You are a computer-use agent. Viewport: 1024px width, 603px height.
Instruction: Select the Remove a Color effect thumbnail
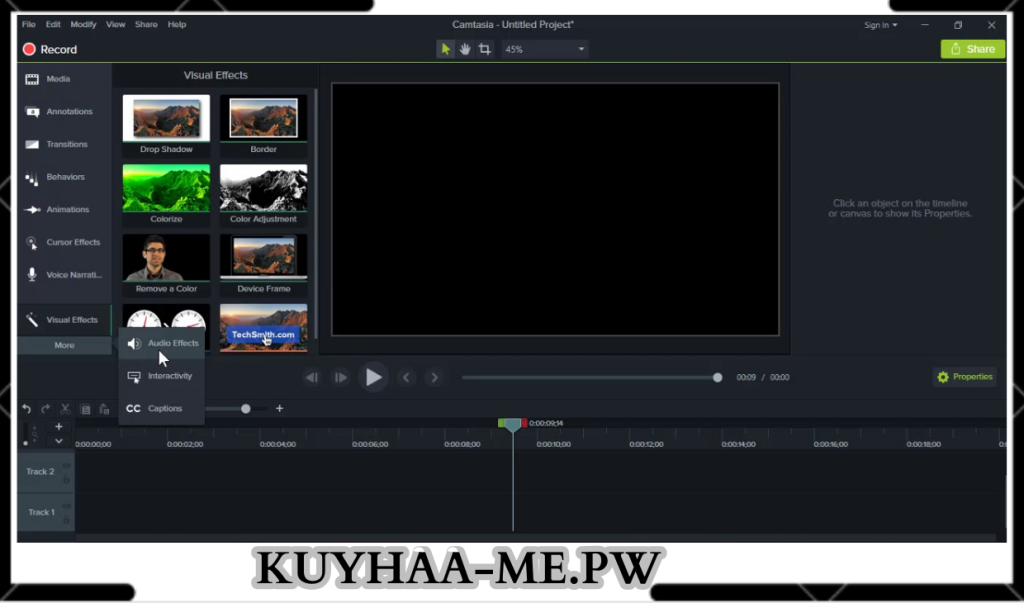167,265
